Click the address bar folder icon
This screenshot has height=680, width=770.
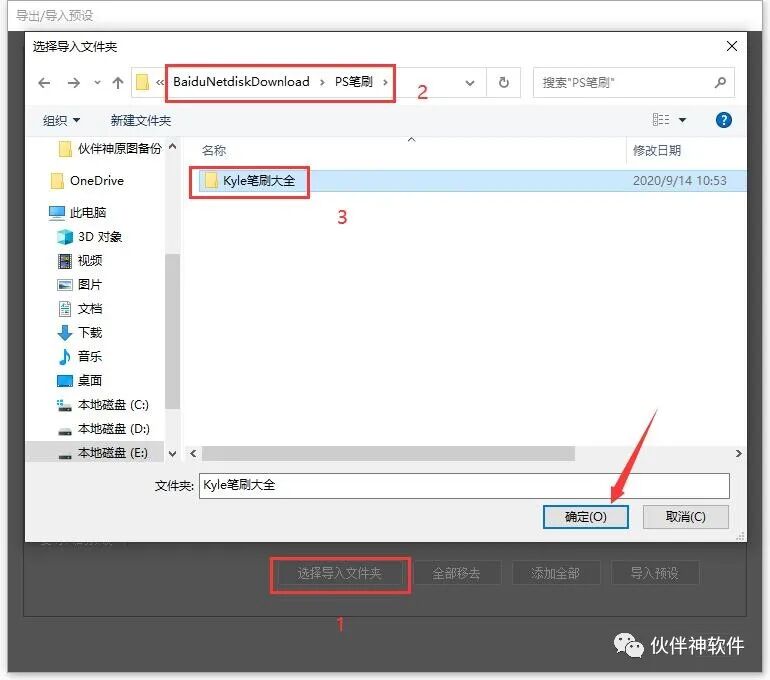coord(142,82)
